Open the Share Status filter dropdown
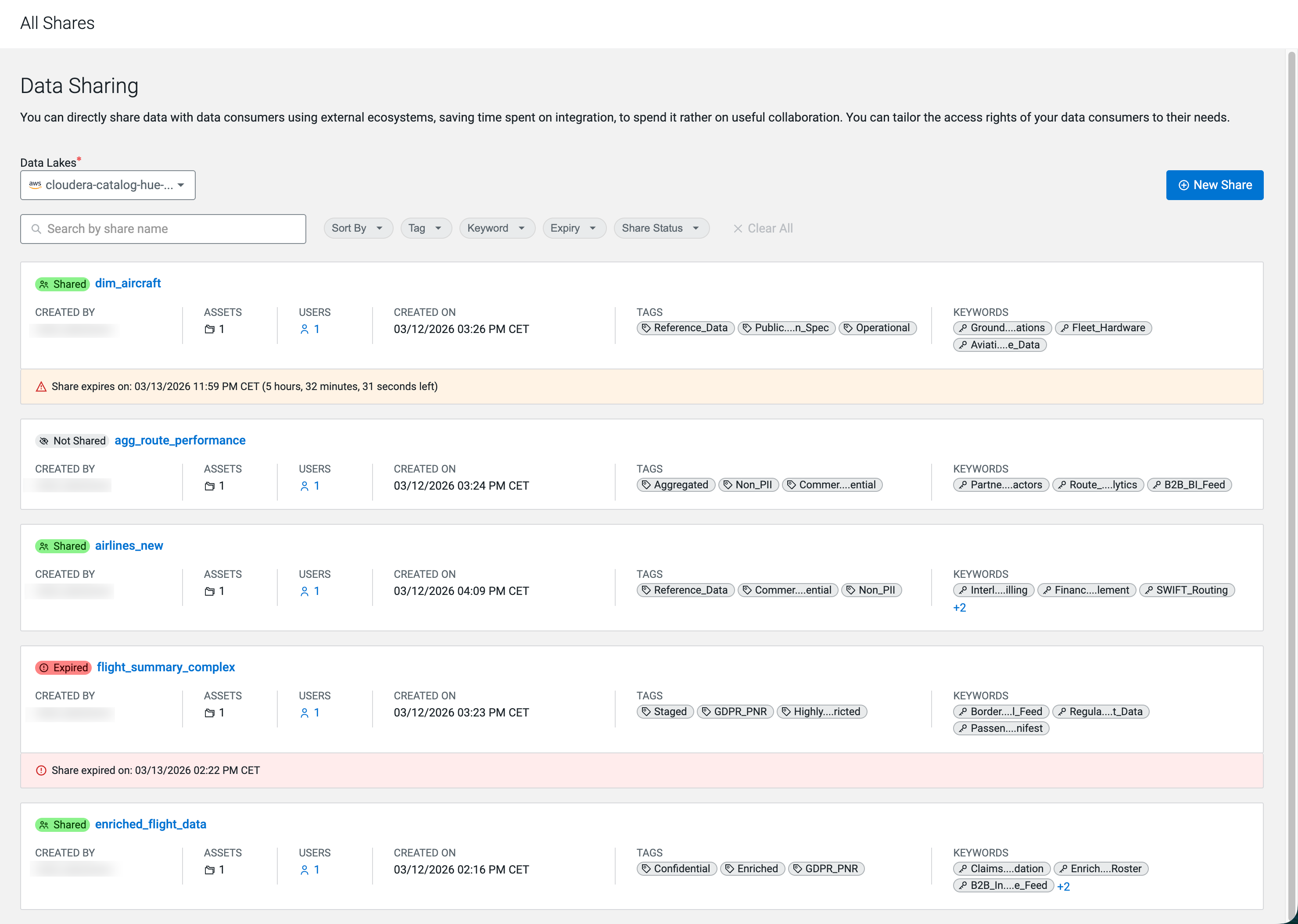This screenshot has height=924, width=1298. pyautogui.click(x=661, y=228)
